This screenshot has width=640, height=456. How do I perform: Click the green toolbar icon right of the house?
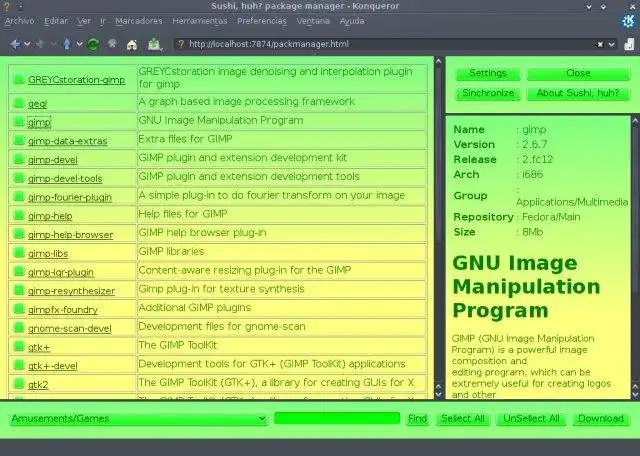pyautogui.click(x=154, y=44)
